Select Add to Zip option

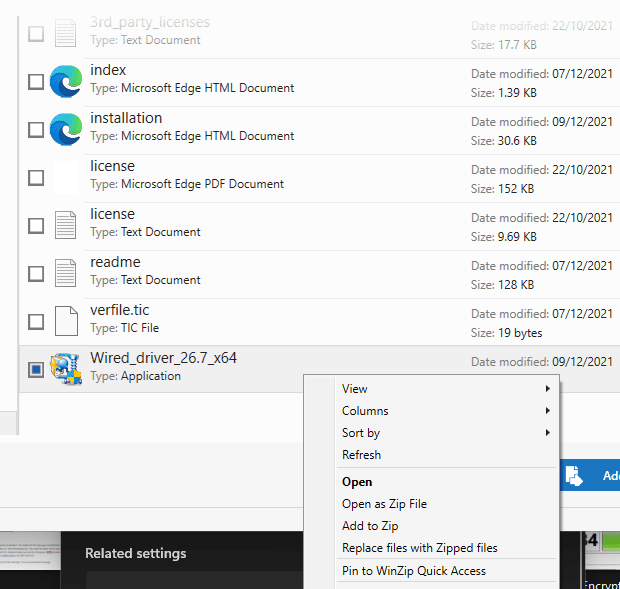tap(370, 526)
